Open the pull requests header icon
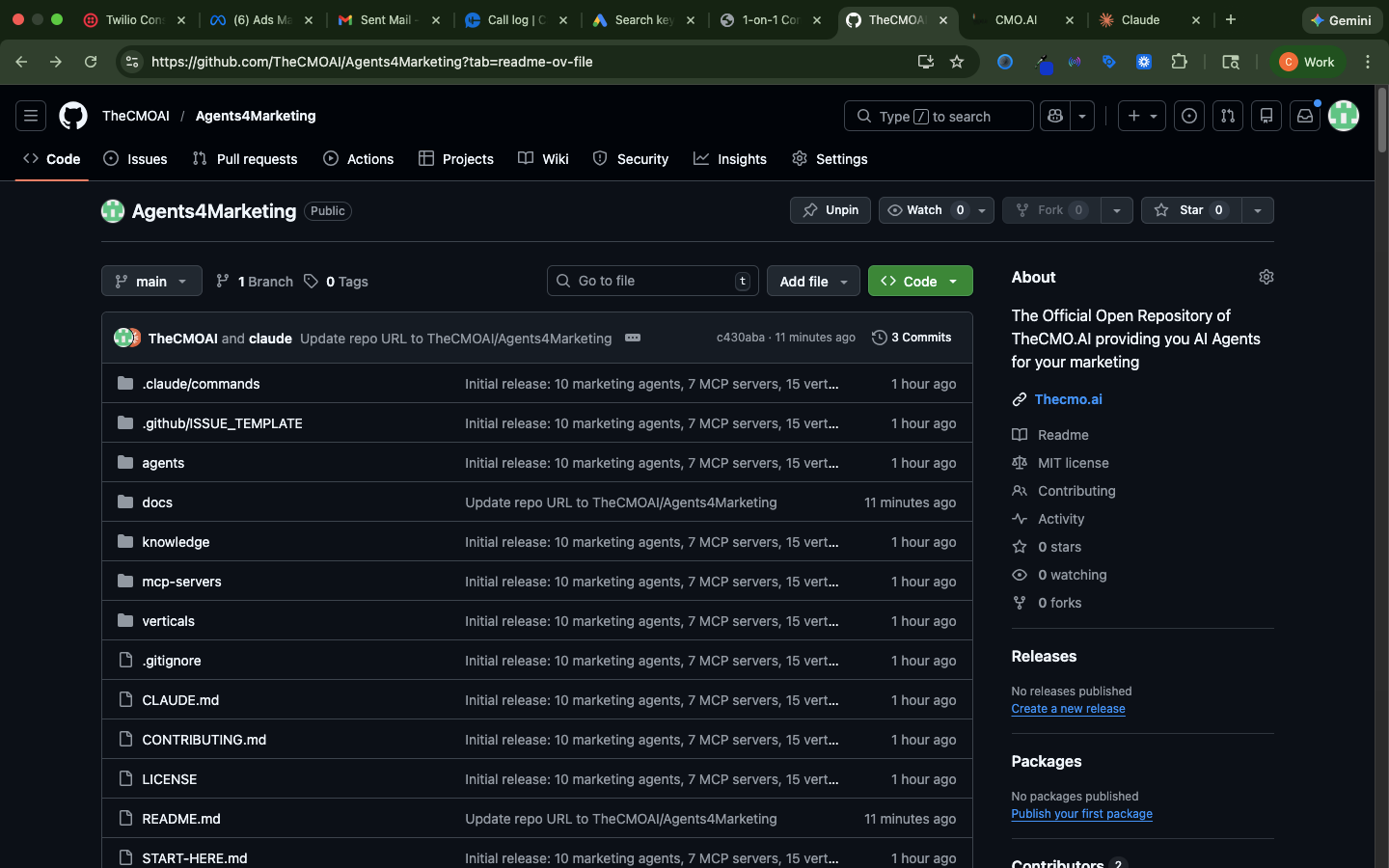The image size is (1389, 868). pyautogui.click(x=1228, y=116)
